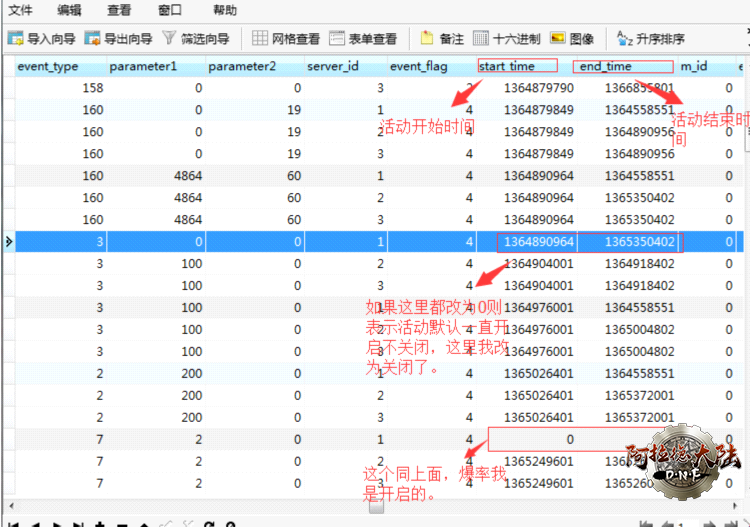
Task: Click the horizontal scrollbar thumb below the grid
Action: pyautogui.click(x=376, y=507)
